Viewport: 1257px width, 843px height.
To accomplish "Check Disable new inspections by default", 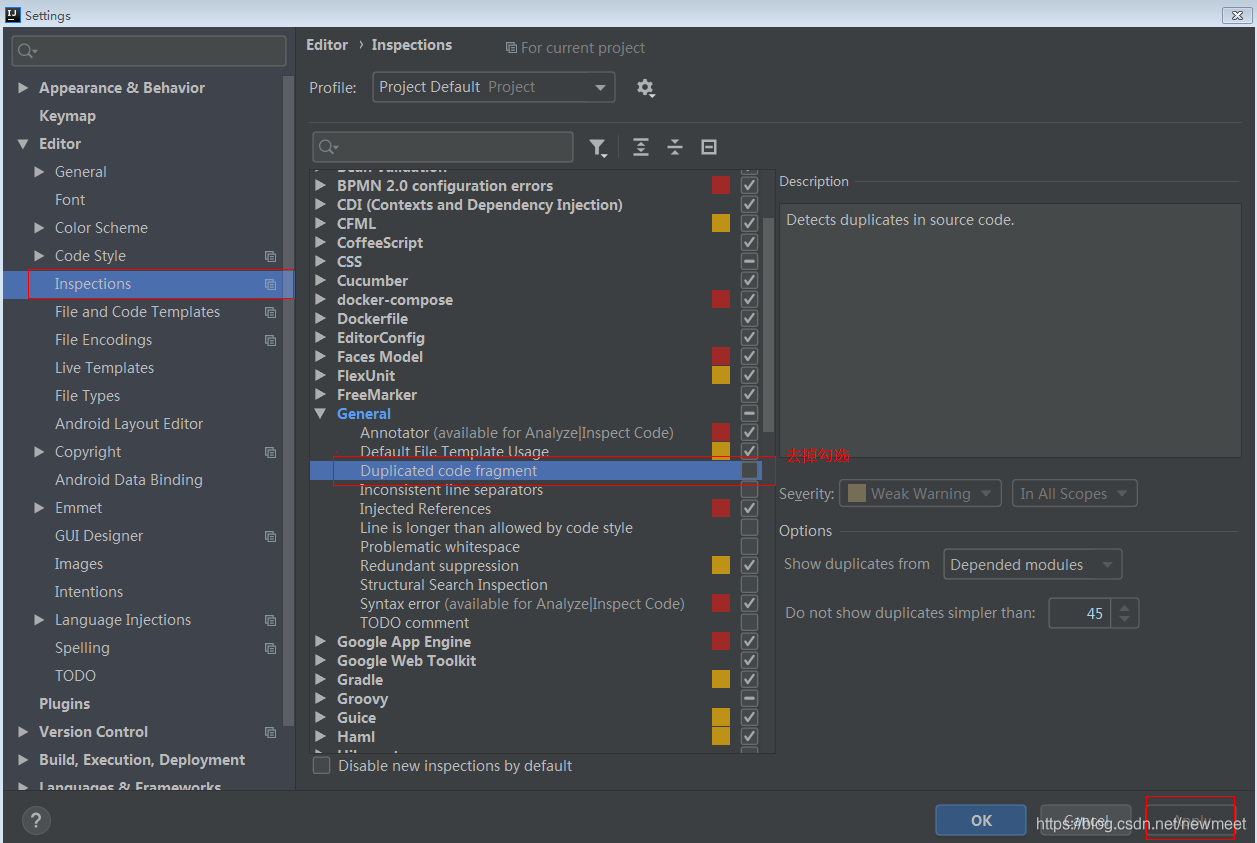I will (x=322, y=766).
